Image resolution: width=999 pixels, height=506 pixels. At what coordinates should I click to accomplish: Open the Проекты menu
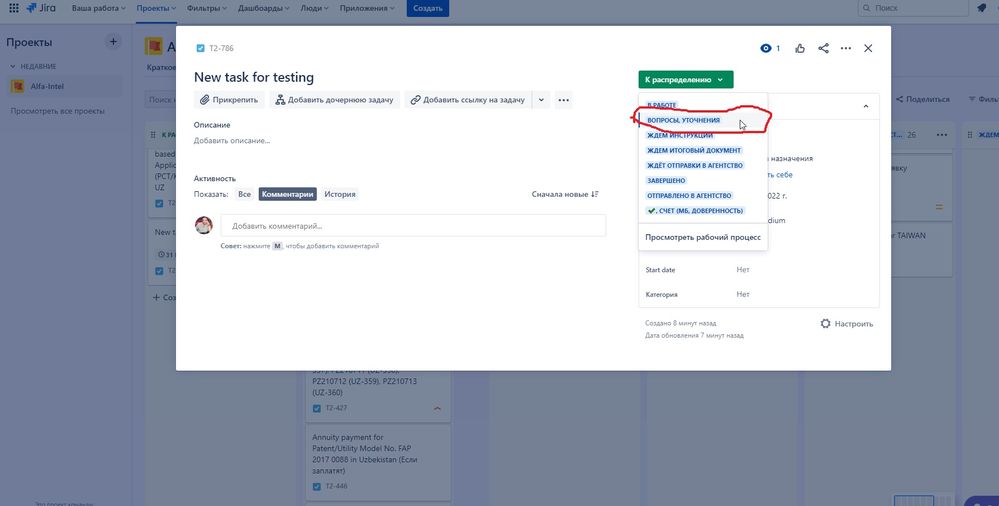tap(156, 8)
